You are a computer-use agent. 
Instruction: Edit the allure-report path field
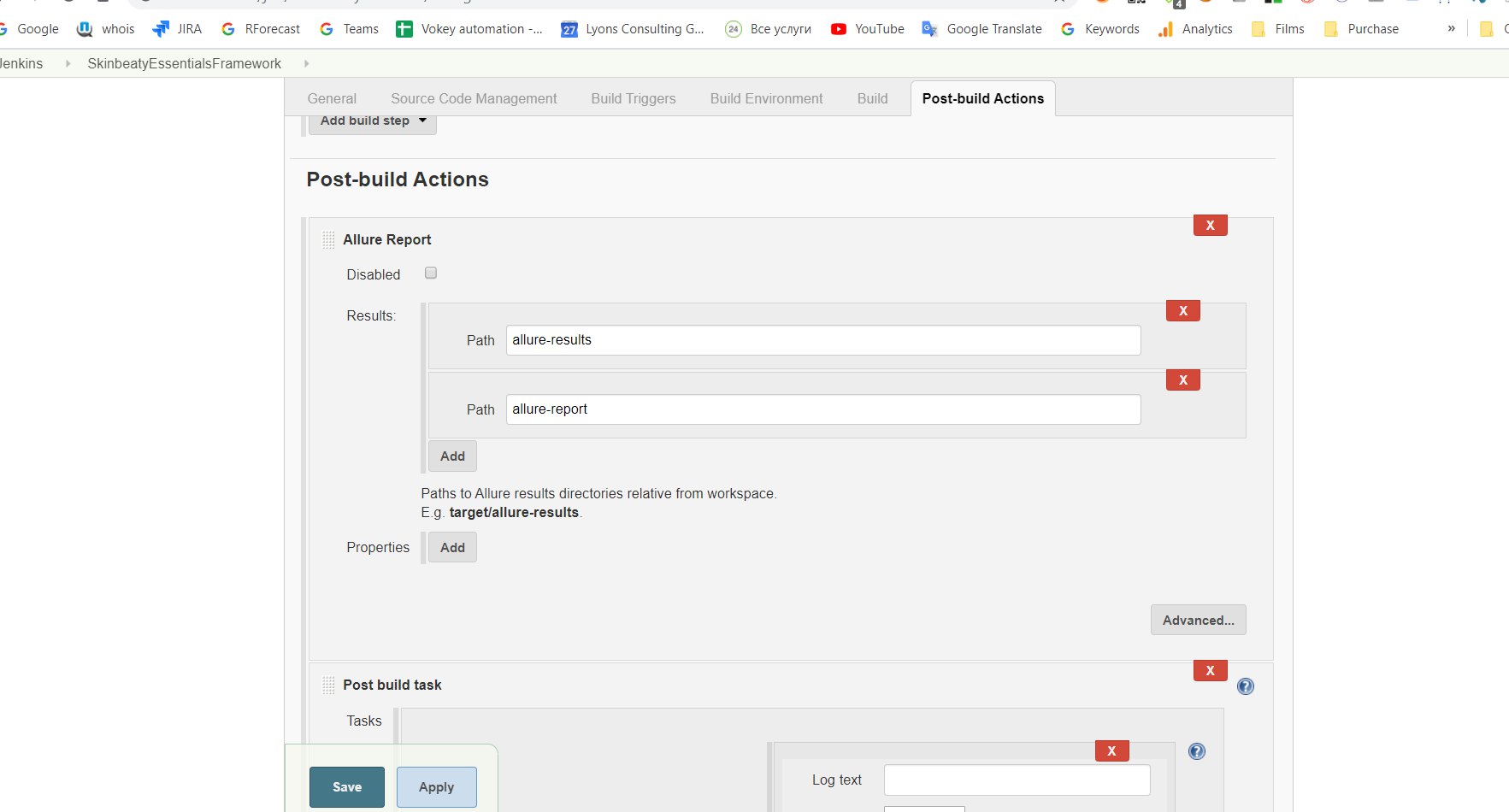pyautogui.click(x=823, y=409)
